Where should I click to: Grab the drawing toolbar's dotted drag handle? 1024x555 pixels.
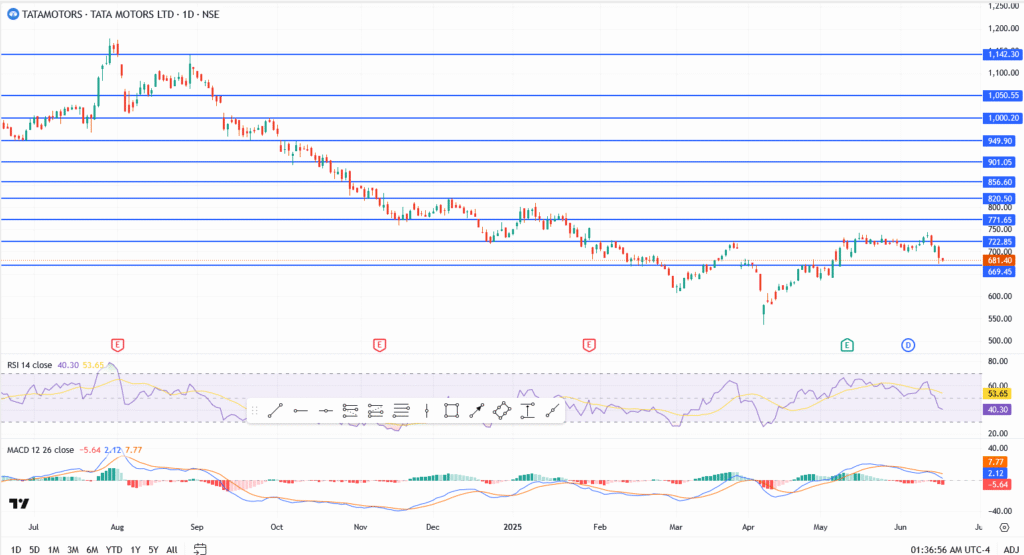[255, 411]
